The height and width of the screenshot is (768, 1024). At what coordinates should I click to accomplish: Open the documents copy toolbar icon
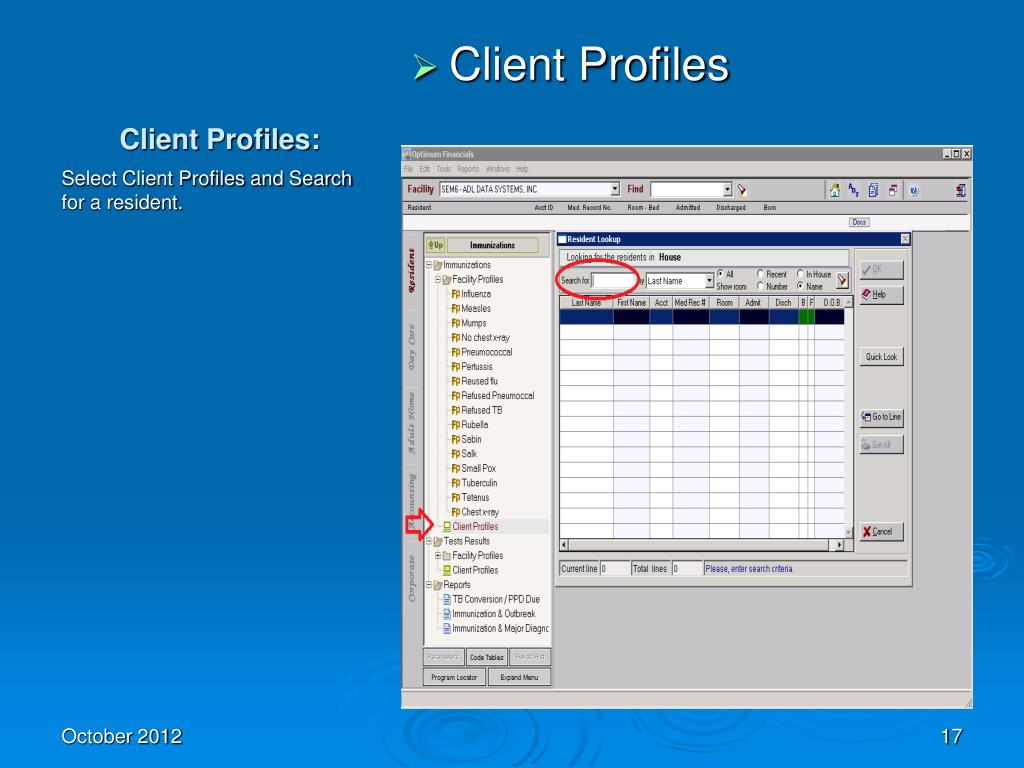tap(873, 190)
